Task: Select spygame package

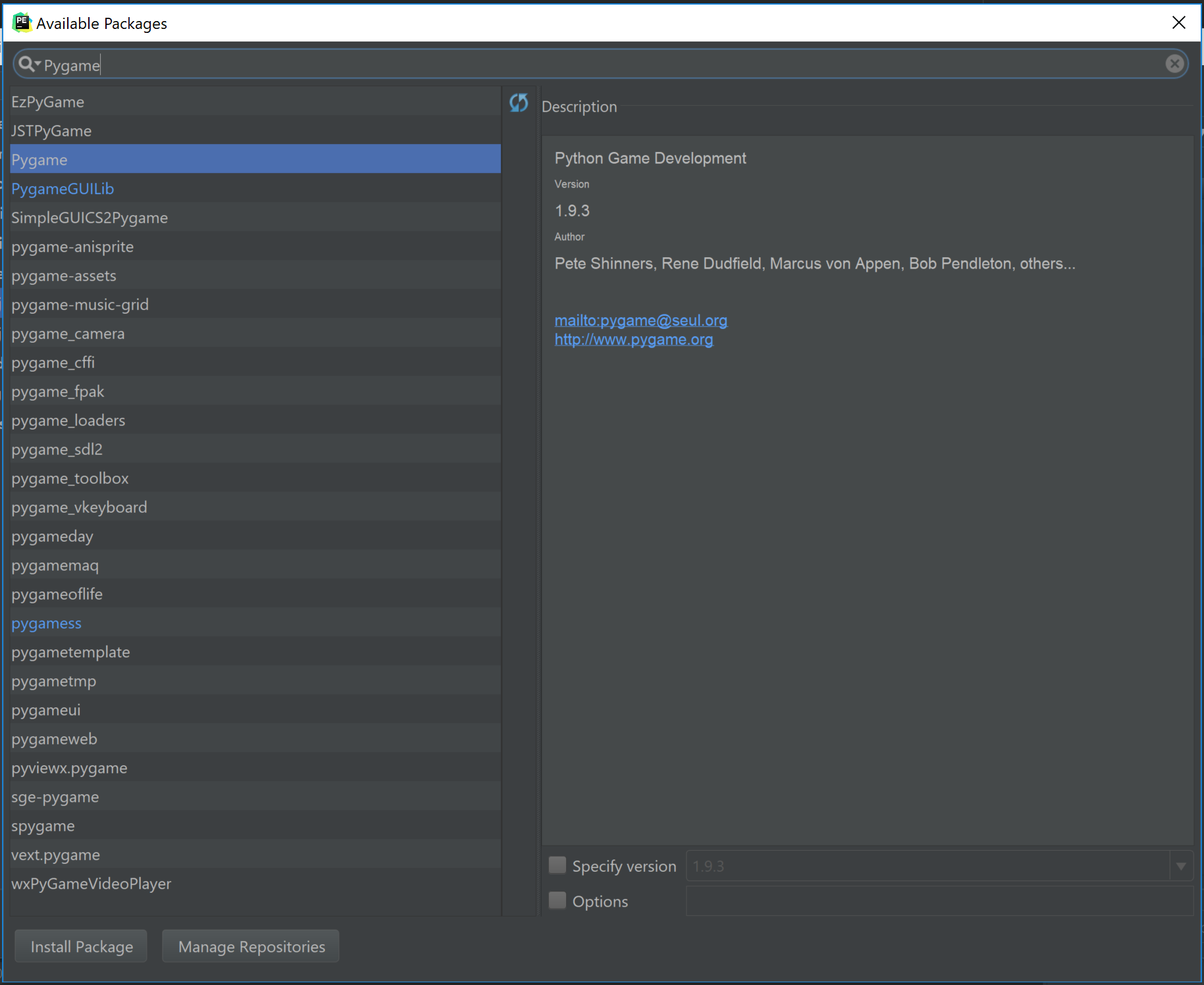Action: tap(255, 826)
